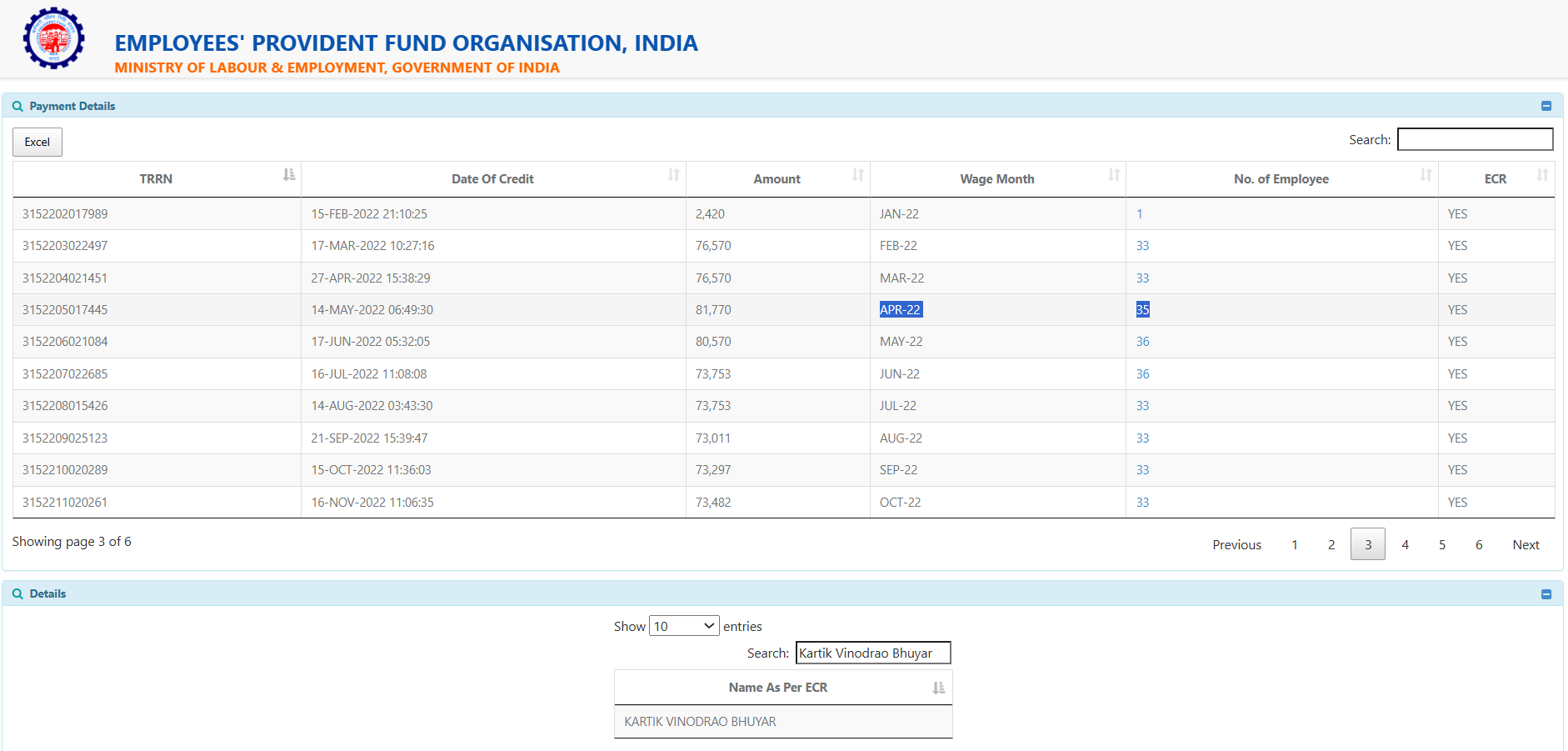Go to page 4 of results
Screen dimensions: 1568x751
[x=1405, y=544]
